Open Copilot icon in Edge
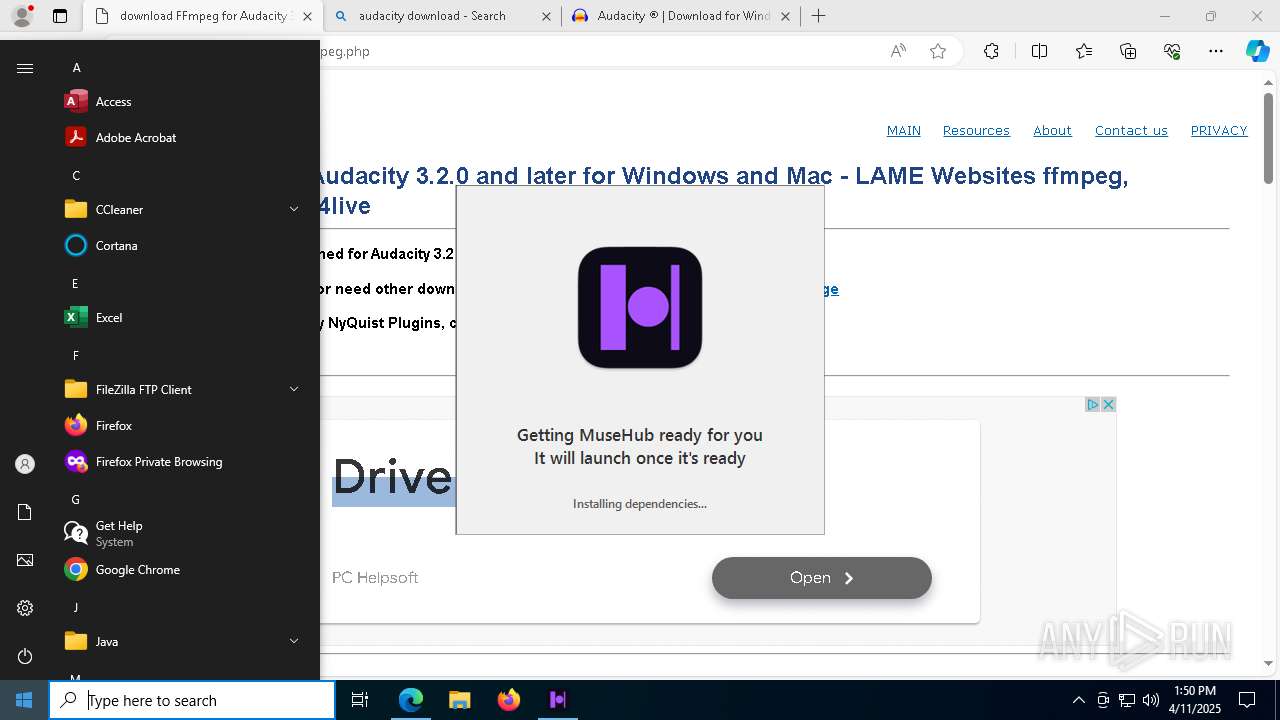This screenshot has width=1280, height=720. pyautogui.click(x=1258, y=51)
